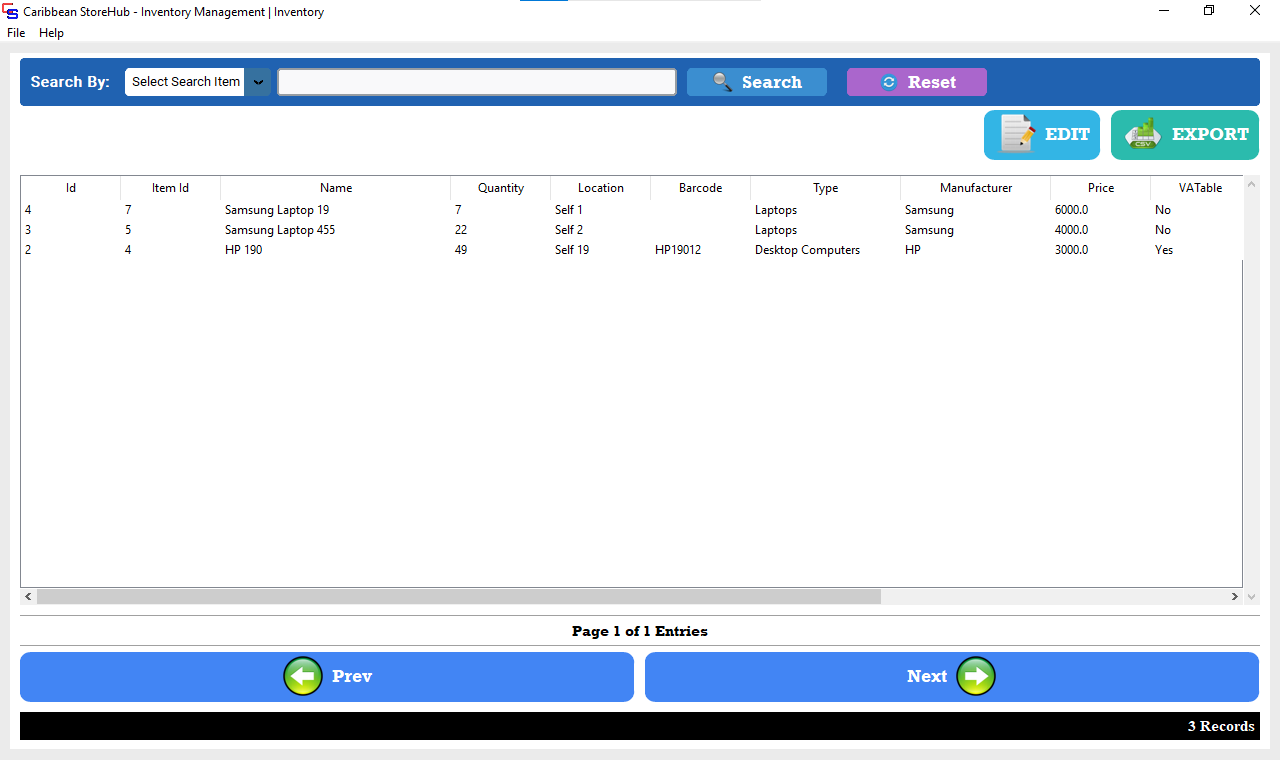Sort by the Id column header

click(71, 188)
